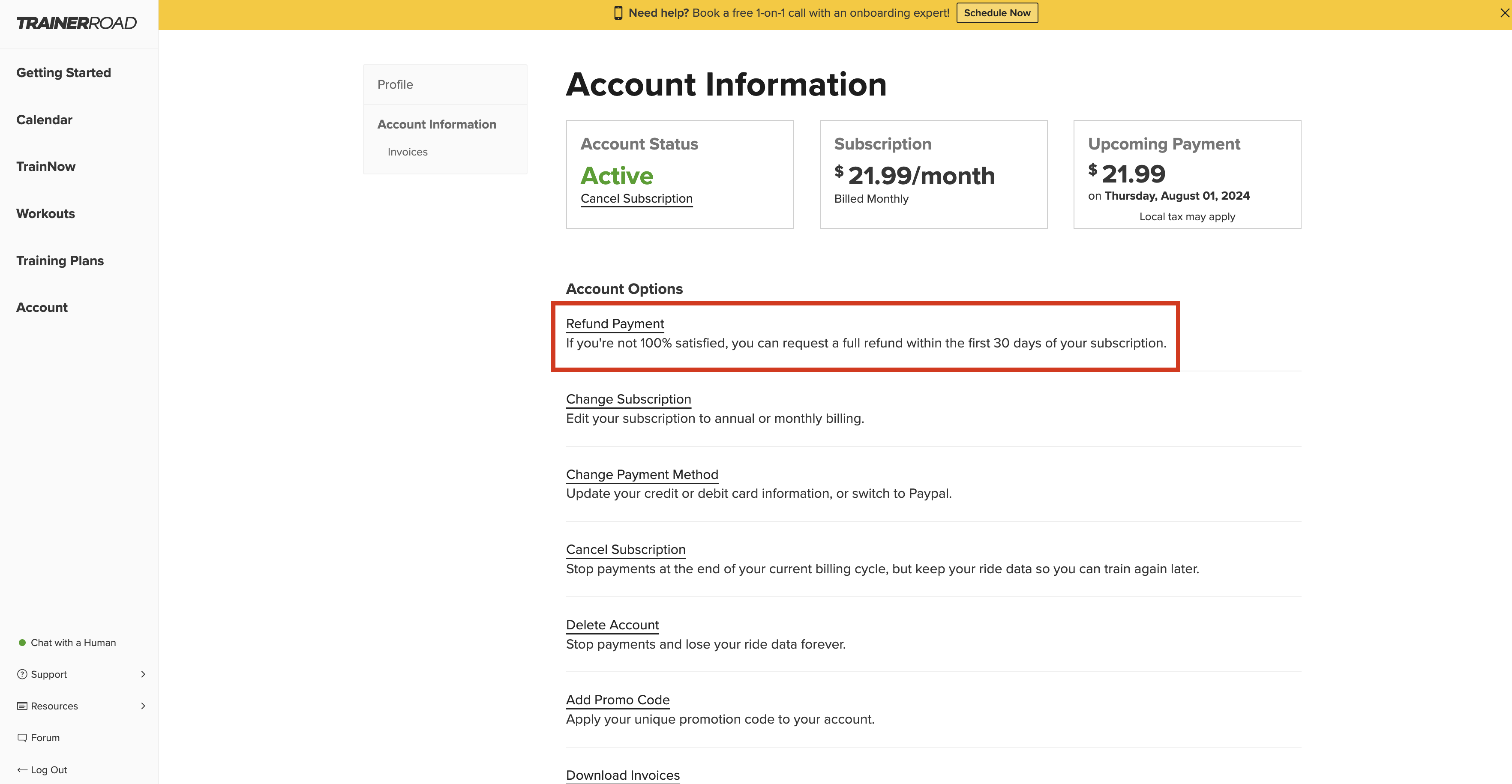Click the Local tax may apply note
This screenshot has height=784, width=1512.
1187,216
